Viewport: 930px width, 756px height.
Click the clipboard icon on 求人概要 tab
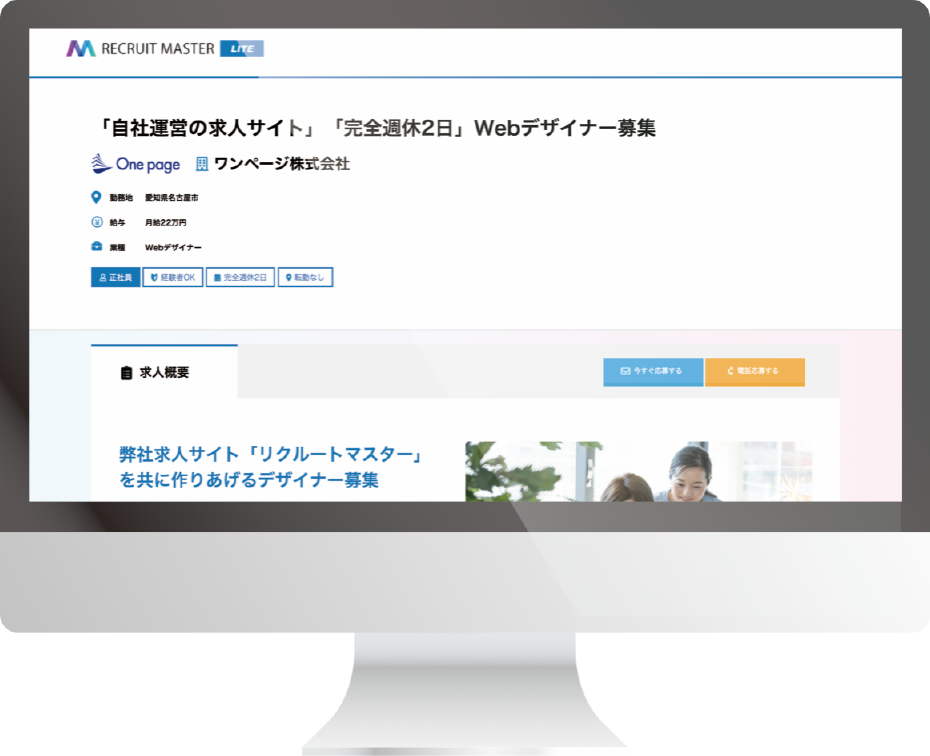point(126,373)
